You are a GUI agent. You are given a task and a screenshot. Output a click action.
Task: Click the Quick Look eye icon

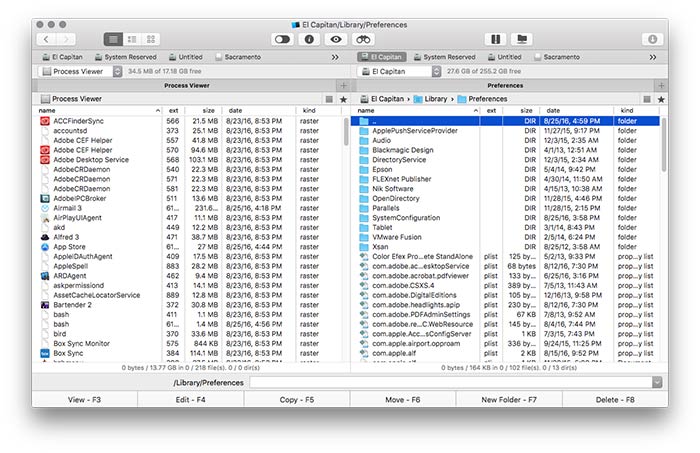336,39
